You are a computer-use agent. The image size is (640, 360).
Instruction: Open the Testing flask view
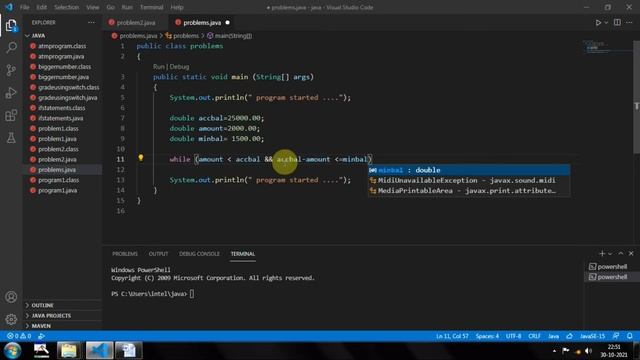pos(11,138)
